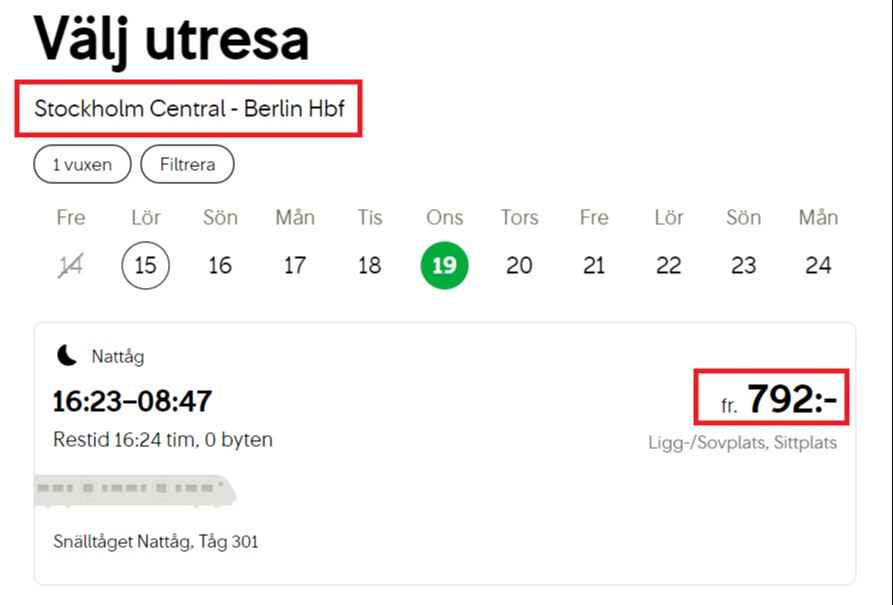Select the 16:23–08:47 night train departure
This screenshot has height=605, width=893.
click(x=132, y=402)
